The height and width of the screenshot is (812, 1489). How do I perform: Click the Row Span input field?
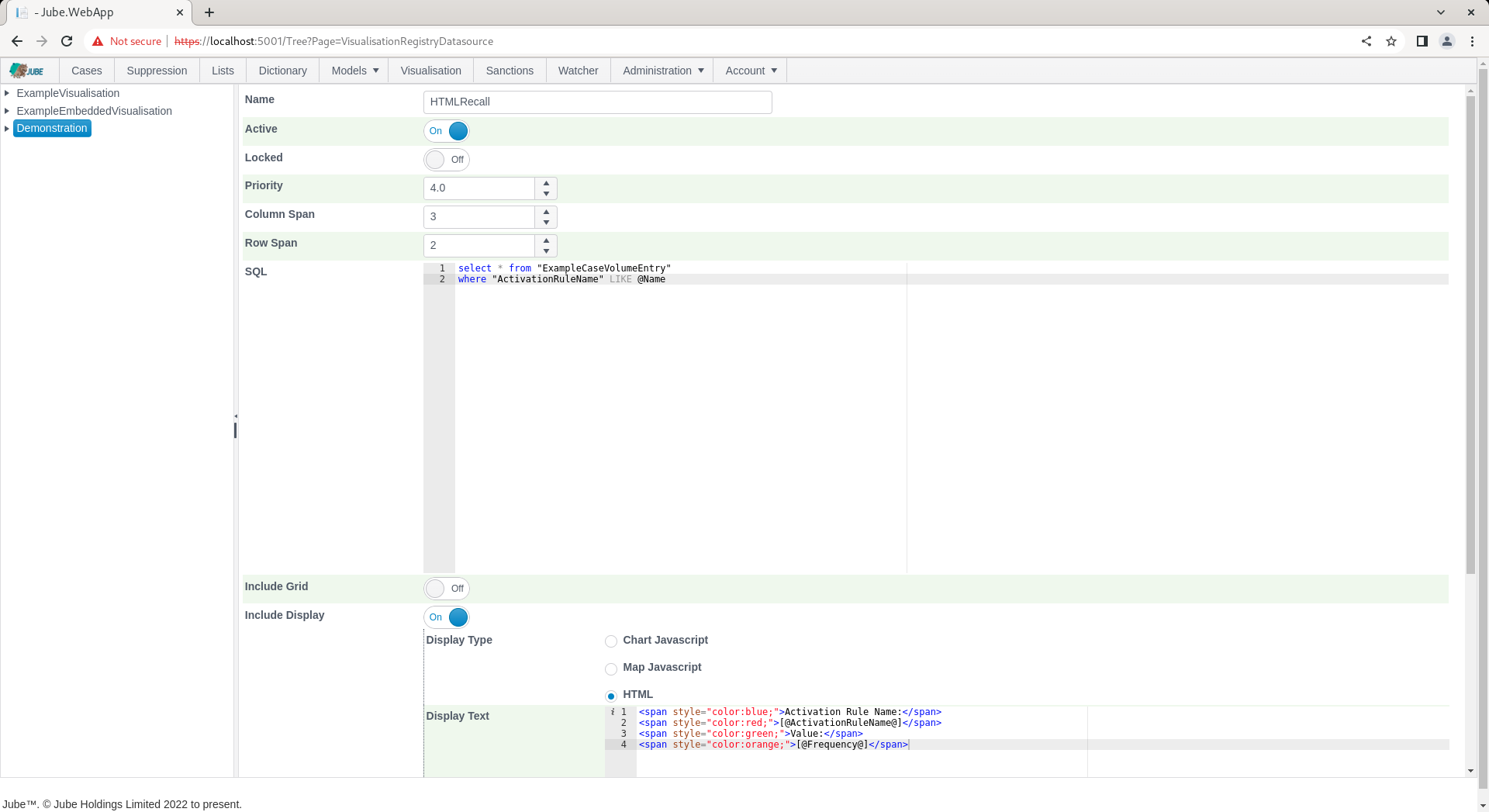pos(479,246)
